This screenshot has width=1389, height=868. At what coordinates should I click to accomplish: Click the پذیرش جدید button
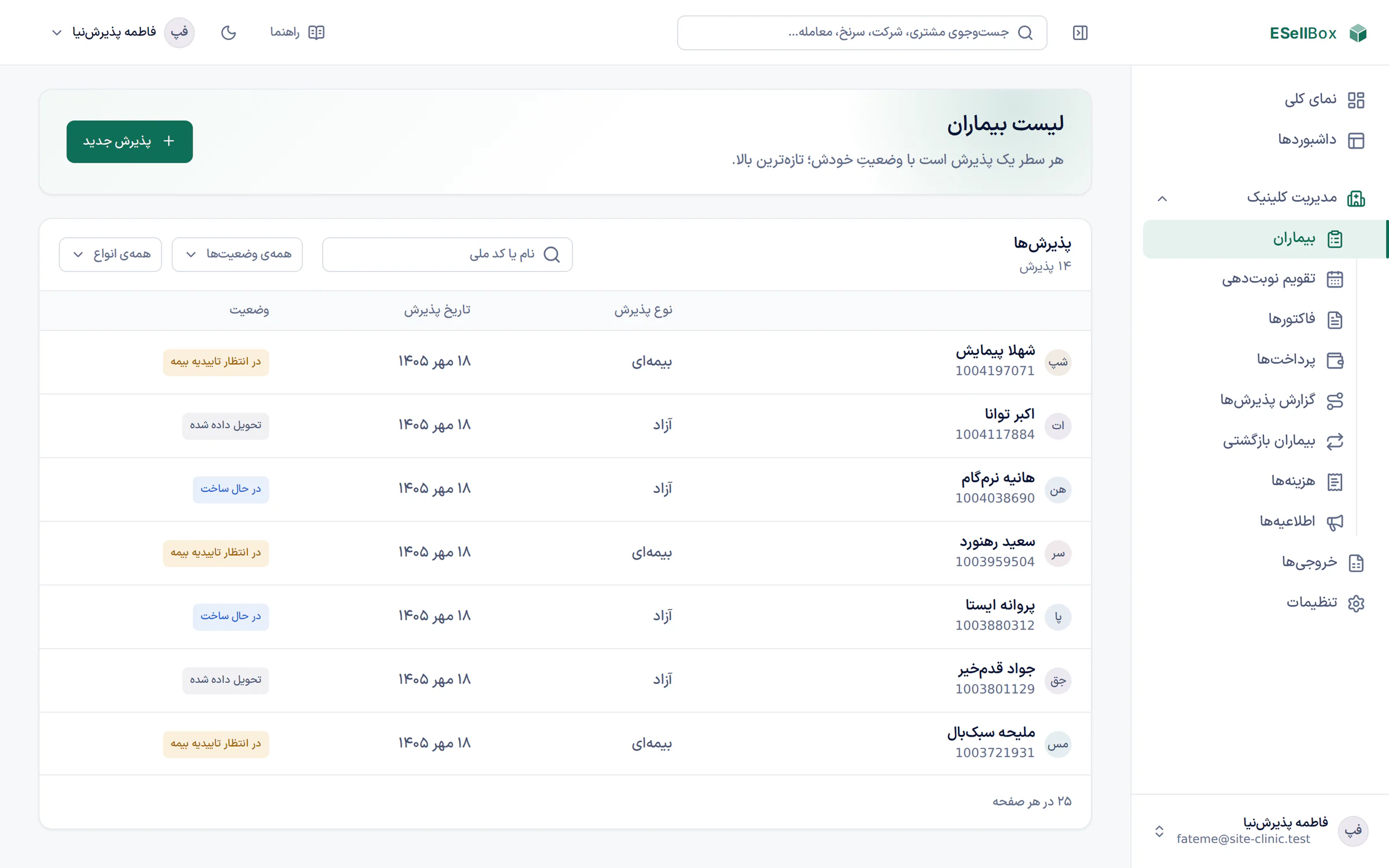pyautogui.click(x=130, y=142)
